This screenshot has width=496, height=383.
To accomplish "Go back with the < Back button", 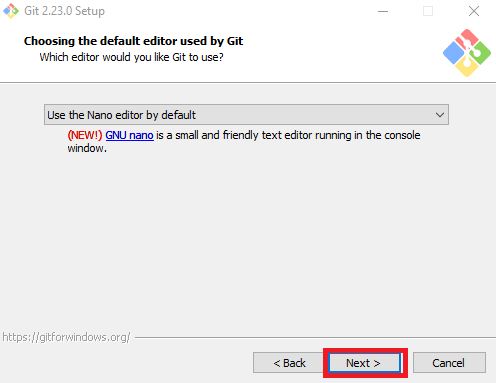I will point(289,363).
